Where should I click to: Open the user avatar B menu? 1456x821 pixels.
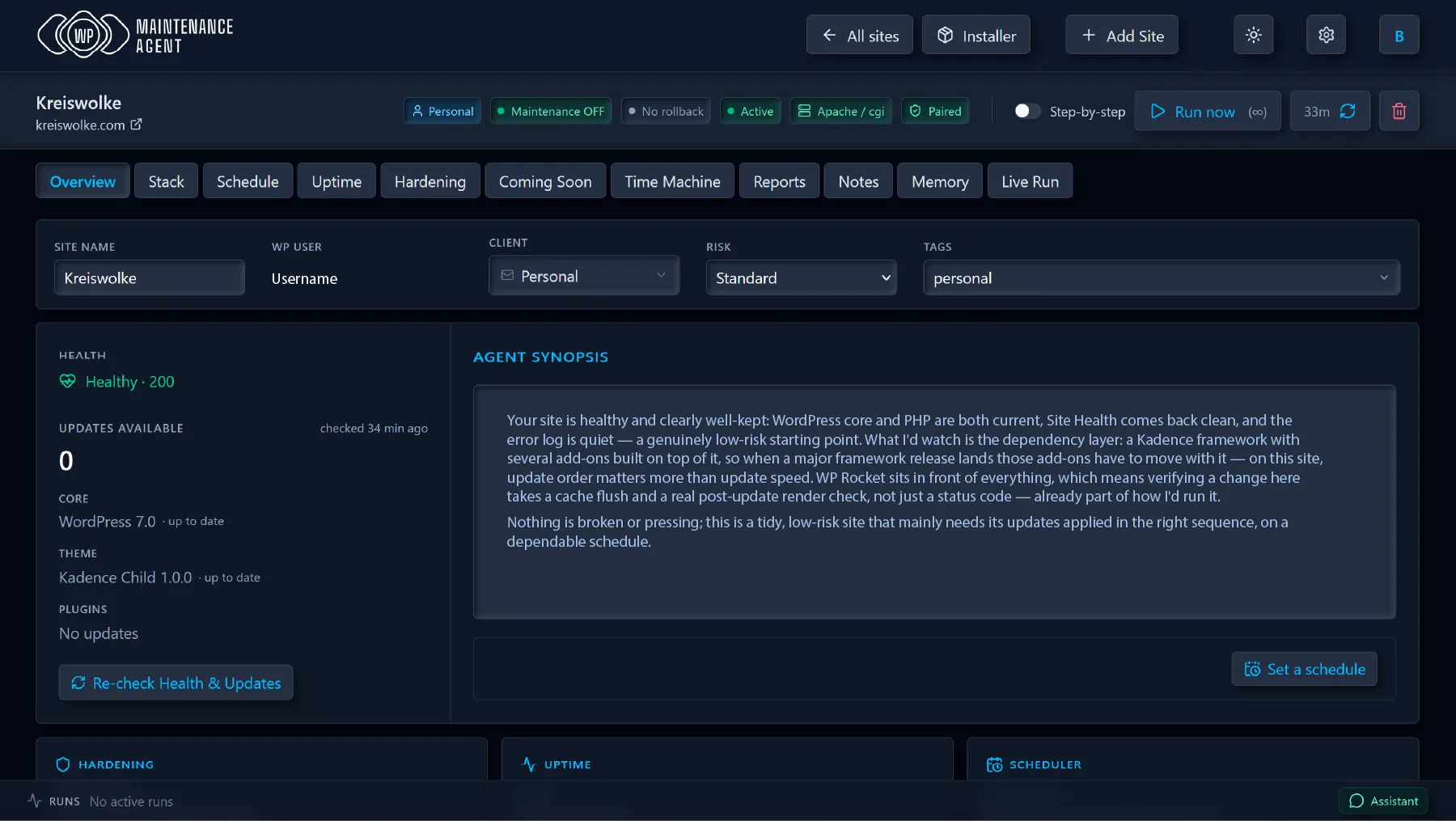click(x=1399, y=35)
